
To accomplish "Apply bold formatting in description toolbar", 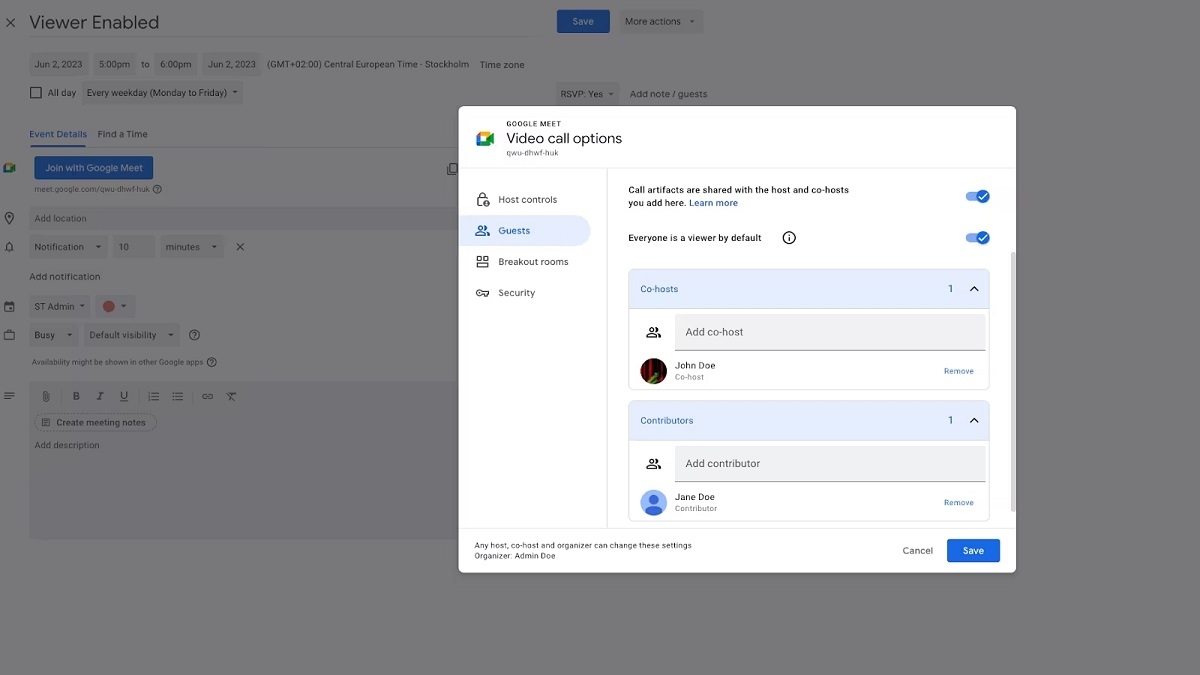I will point(75,396).
